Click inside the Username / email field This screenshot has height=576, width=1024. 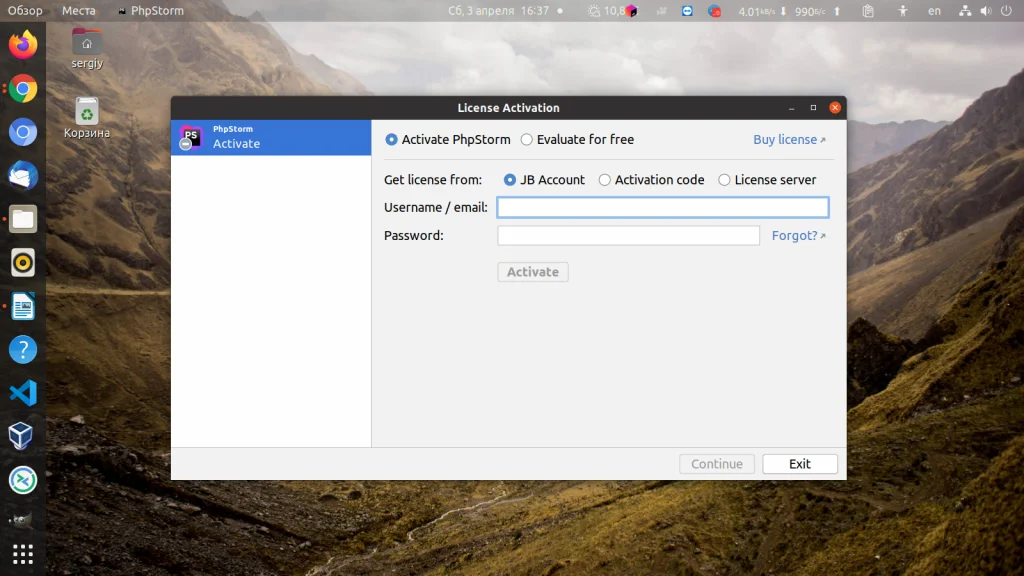click(662, 207)
